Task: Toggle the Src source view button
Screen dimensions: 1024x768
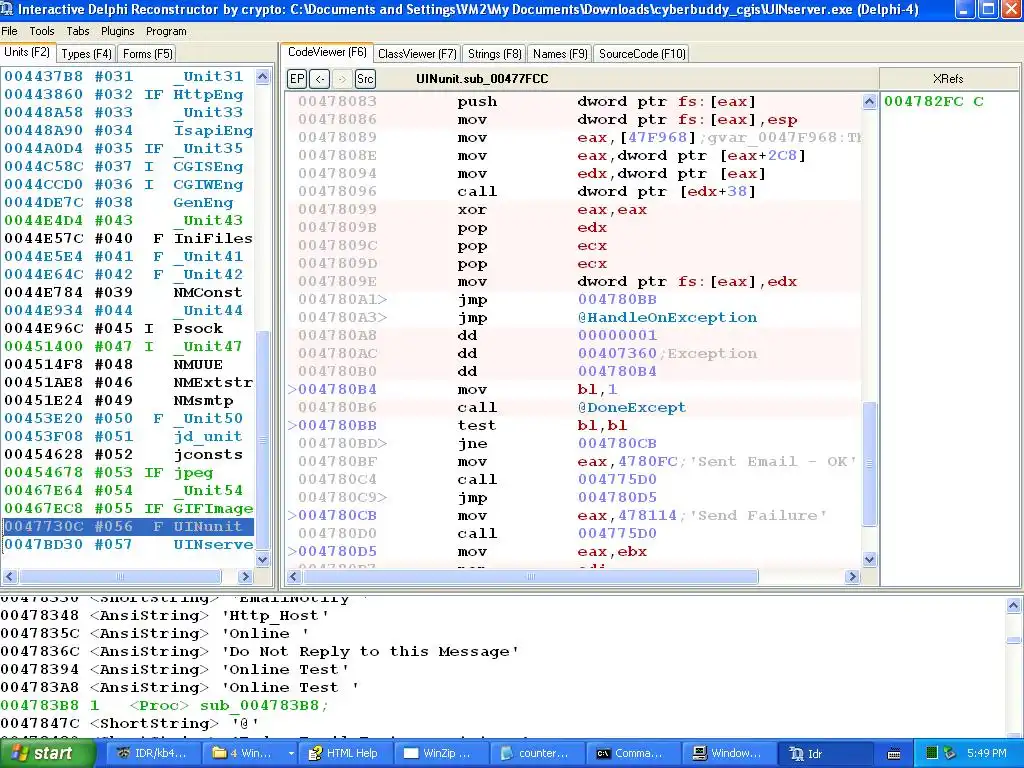Action: pyautogui.click(x=365, y=79)
